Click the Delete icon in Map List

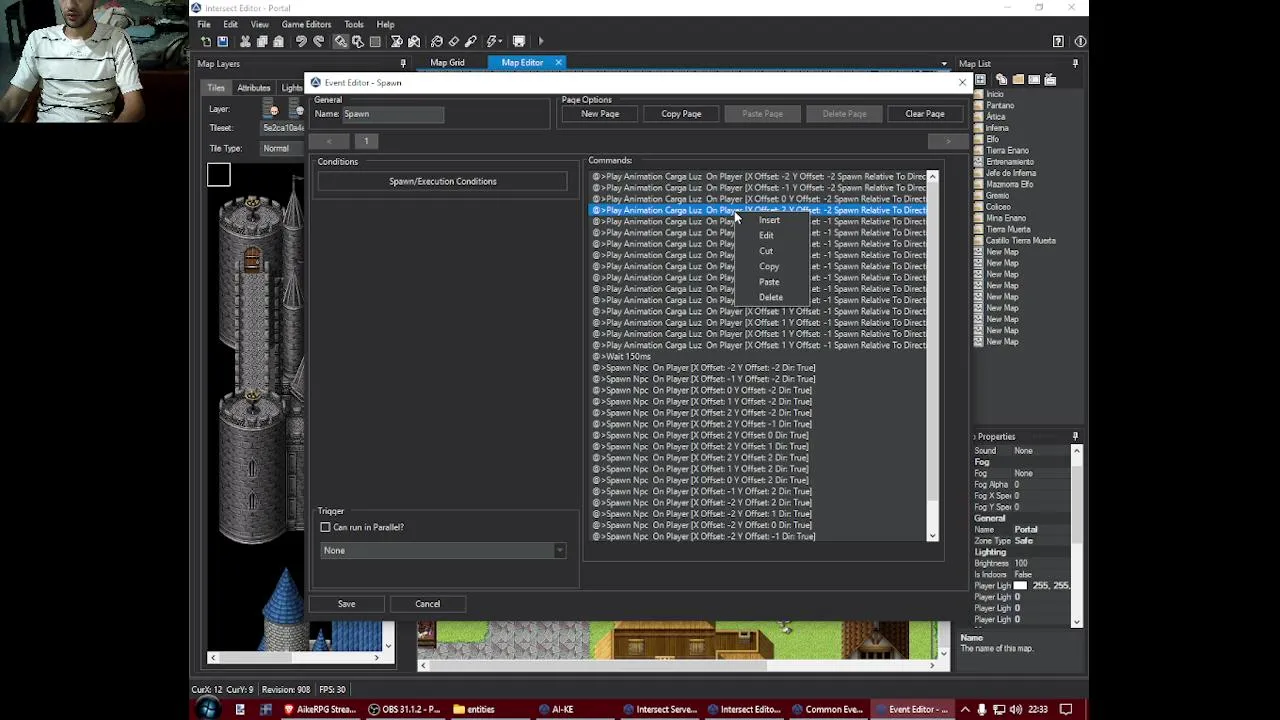click(1049, 80)
